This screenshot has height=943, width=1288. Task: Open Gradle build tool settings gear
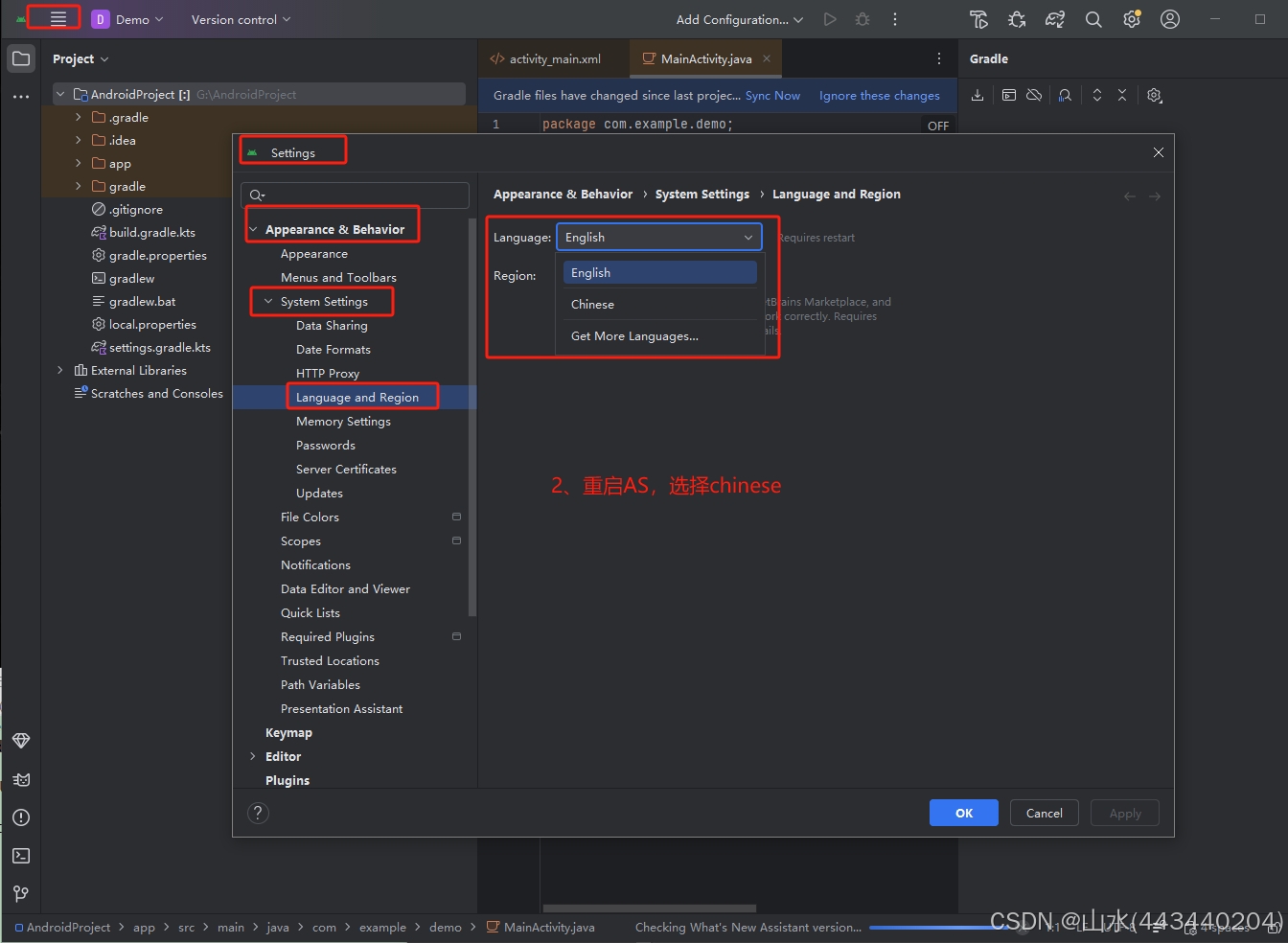click(x=1155, y=95)
